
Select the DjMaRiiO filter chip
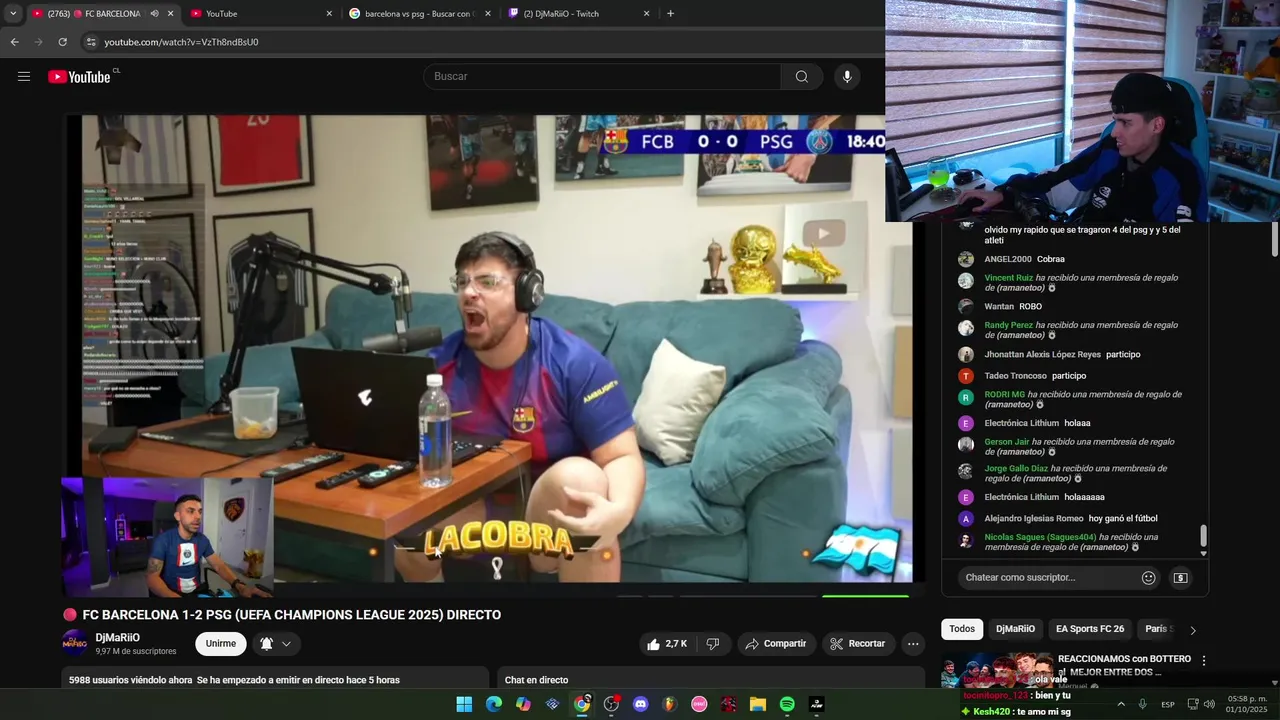coord(1015,629)
